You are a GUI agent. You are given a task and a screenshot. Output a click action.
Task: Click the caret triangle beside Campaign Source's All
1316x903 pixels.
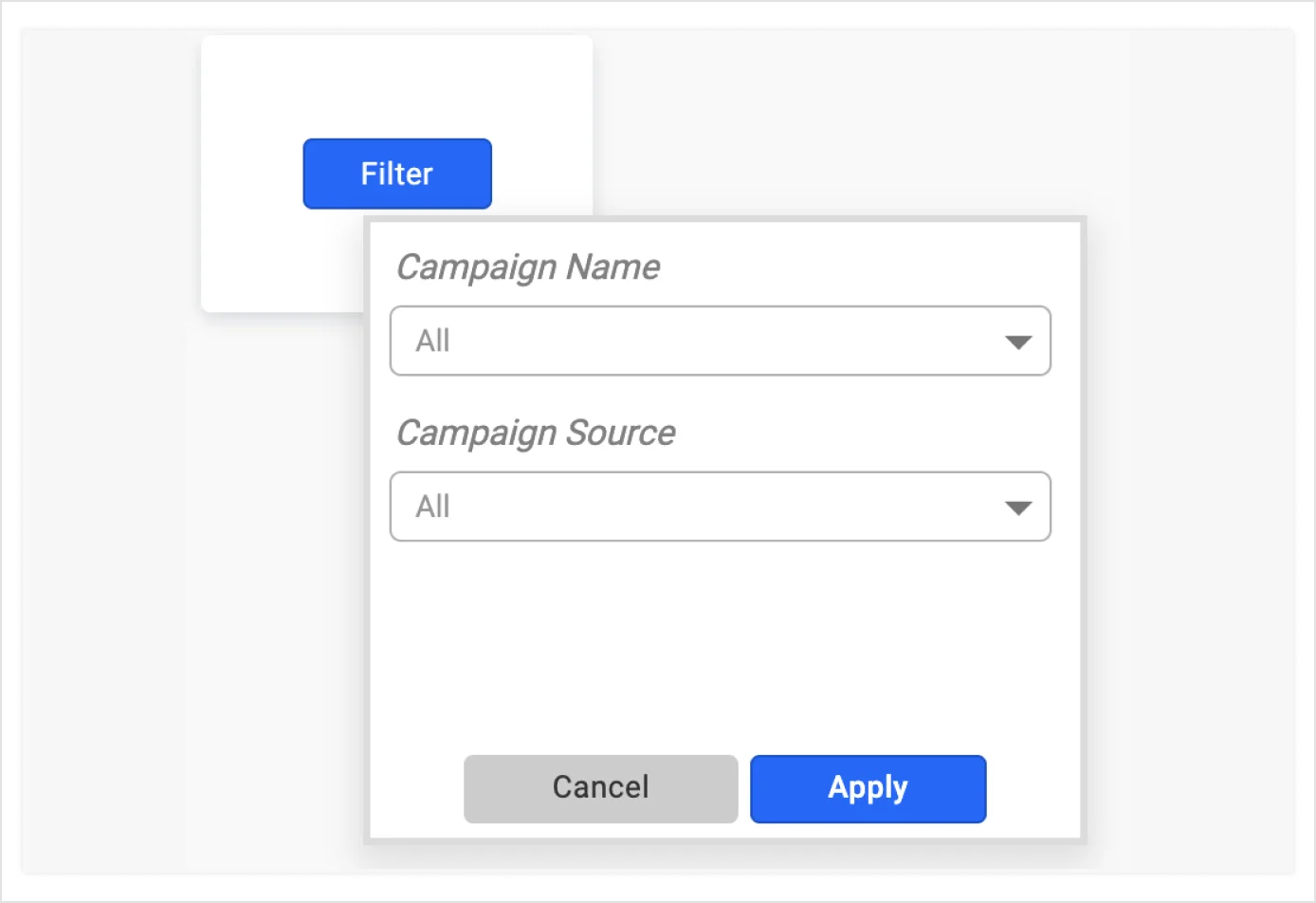1018,508
